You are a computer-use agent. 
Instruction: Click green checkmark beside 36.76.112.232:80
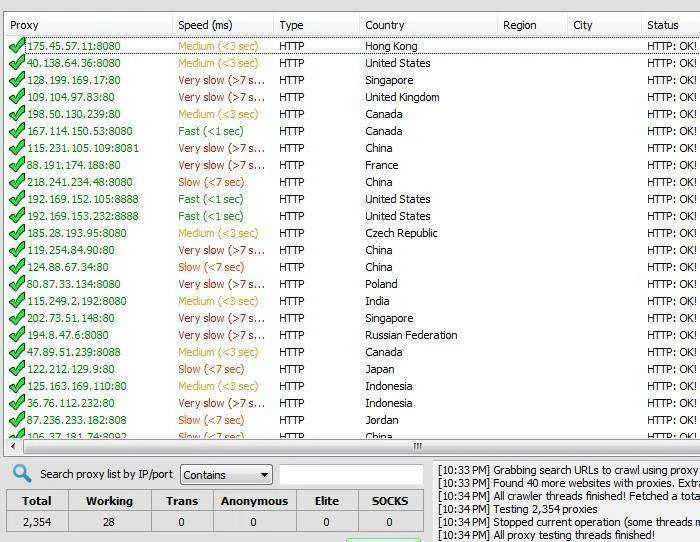(17, 403)
